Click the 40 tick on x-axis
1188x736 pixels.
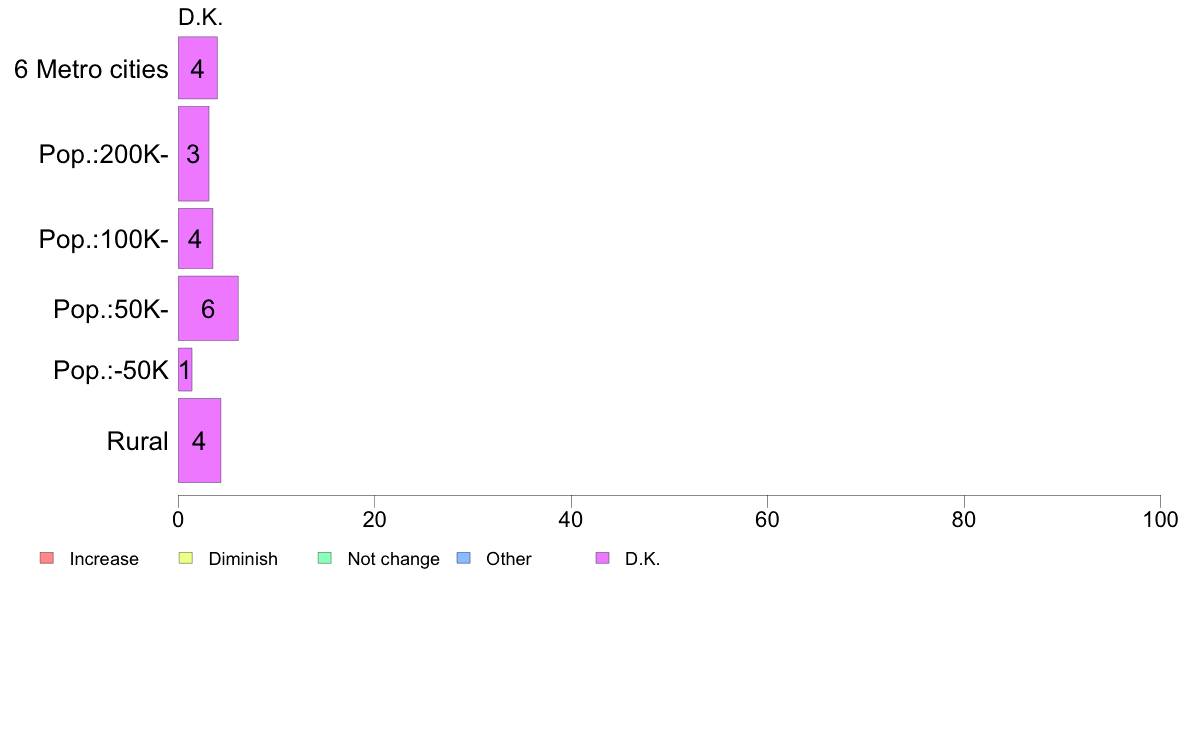[571, 519]
